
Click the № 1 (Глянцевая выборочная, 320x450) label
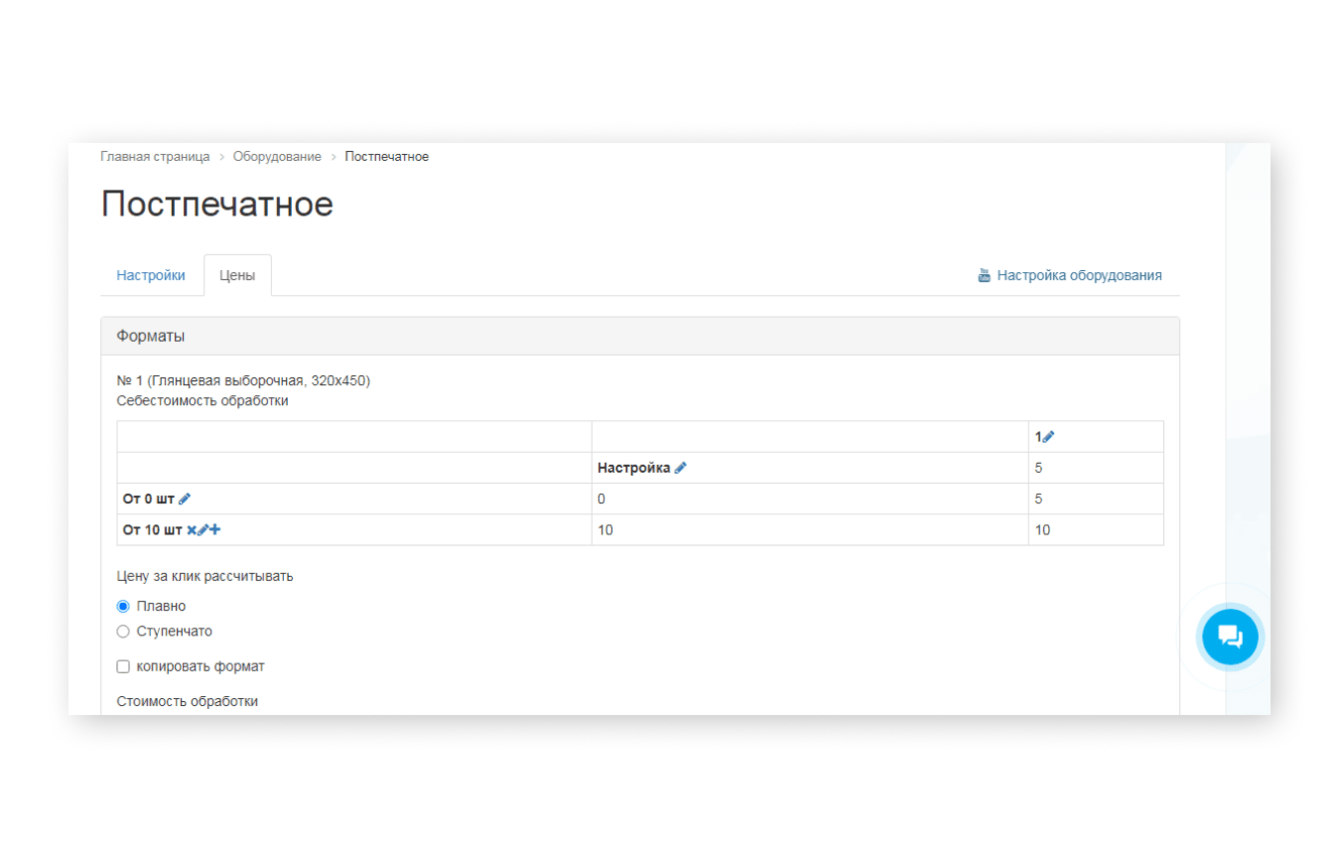244,381
